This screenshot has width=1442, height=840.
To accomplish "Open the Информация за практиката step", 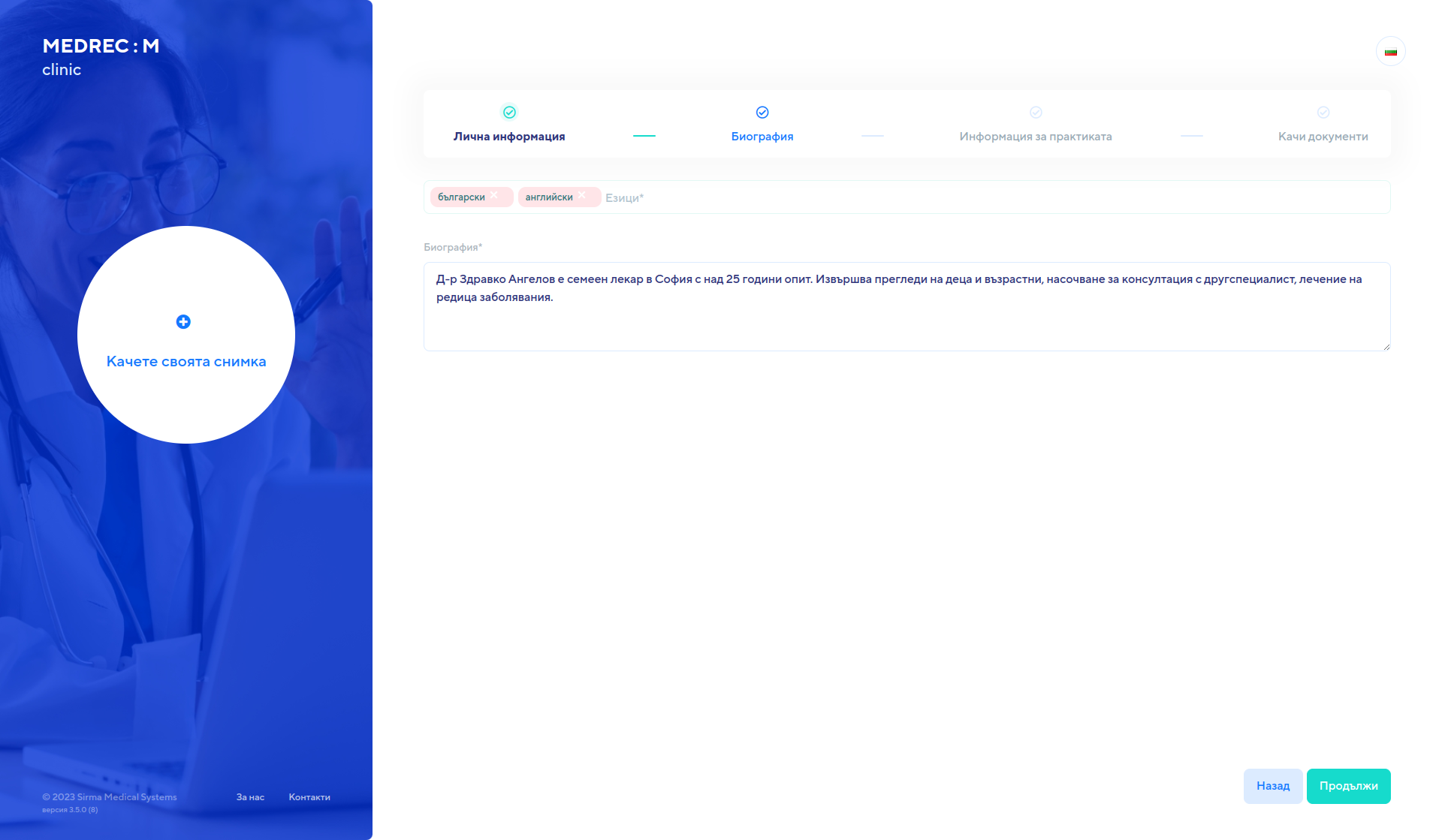I will click(x=1036, y=137).
